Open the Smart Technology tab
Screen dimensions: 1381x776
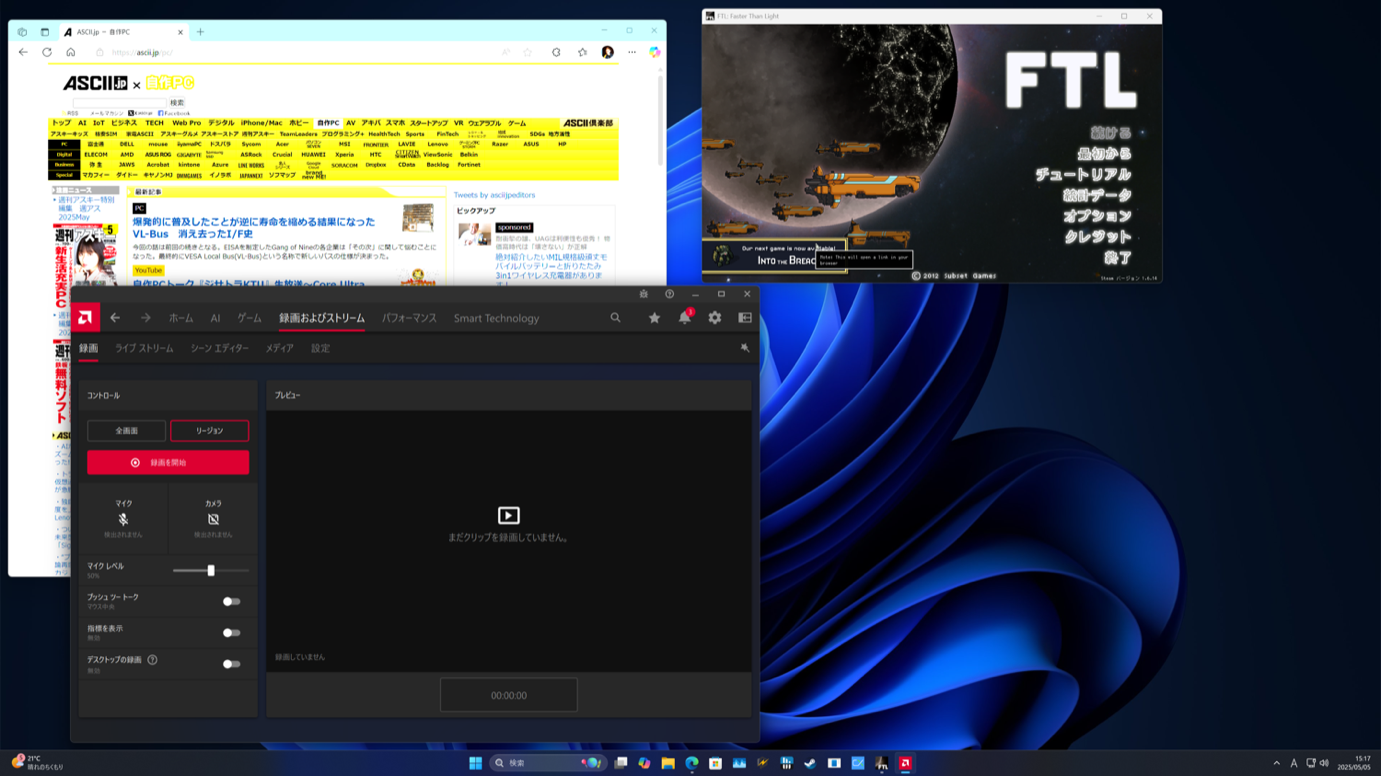pyautogui.click(x=496, y=318)
